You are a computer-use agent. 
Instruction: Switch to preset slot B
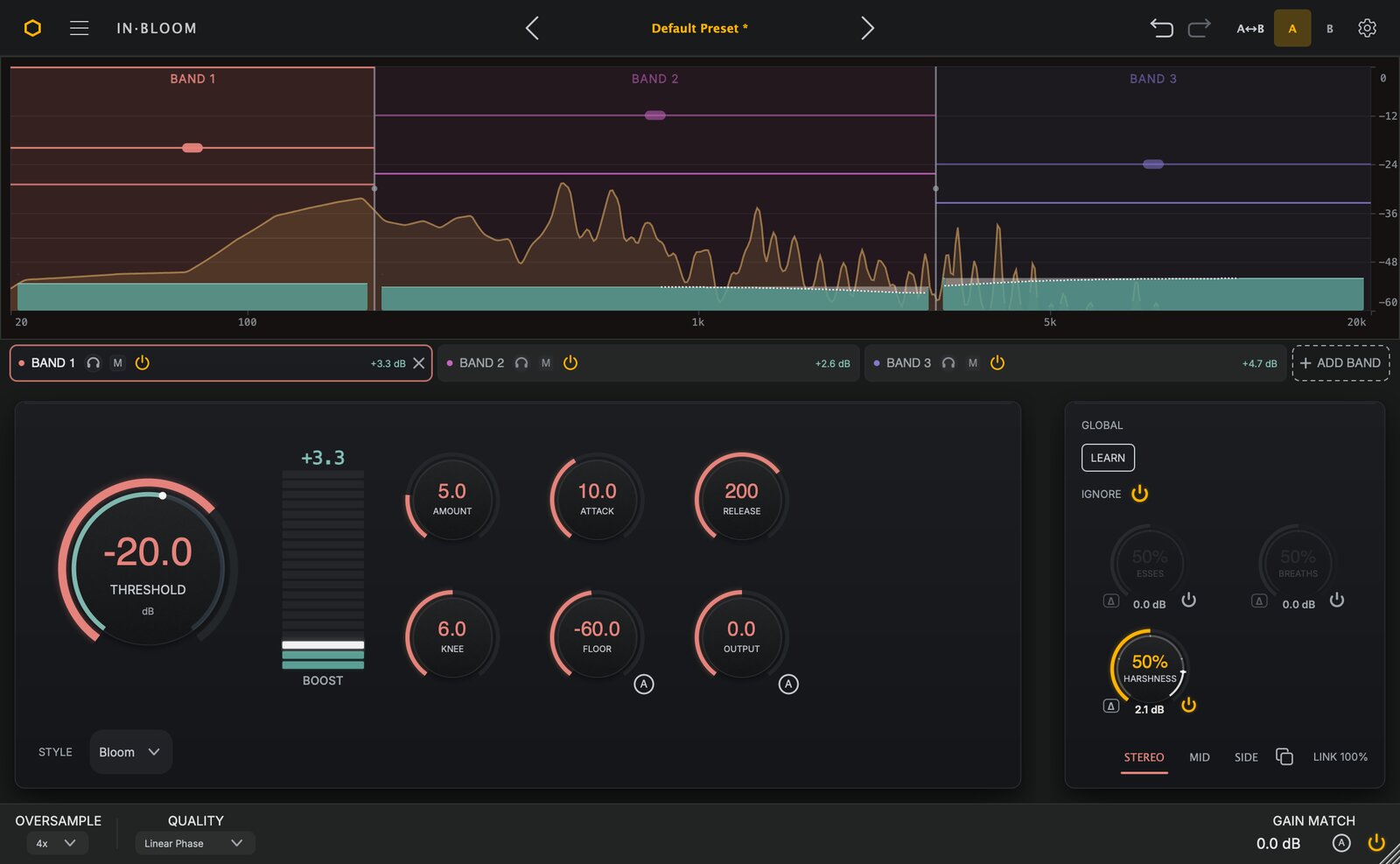1330,29
